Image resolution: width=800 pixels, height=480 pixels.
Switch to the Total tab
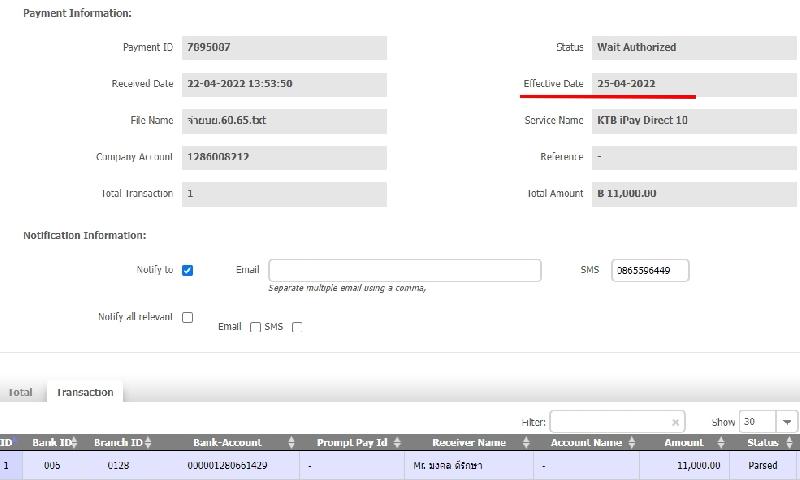(x=21, y=392)
